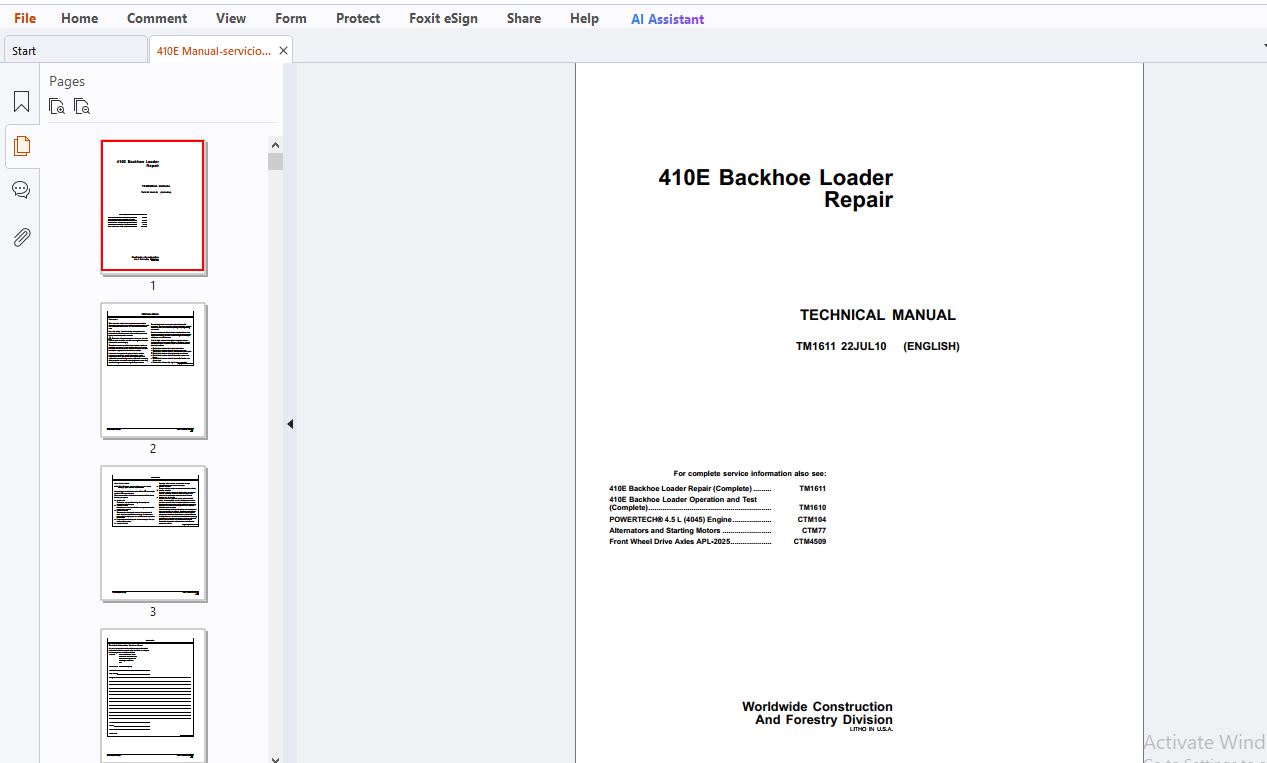Screen dimensions: 1267x763
Task: Expand the tab list dropdown arrow
Action: (x=1263, y=45)
